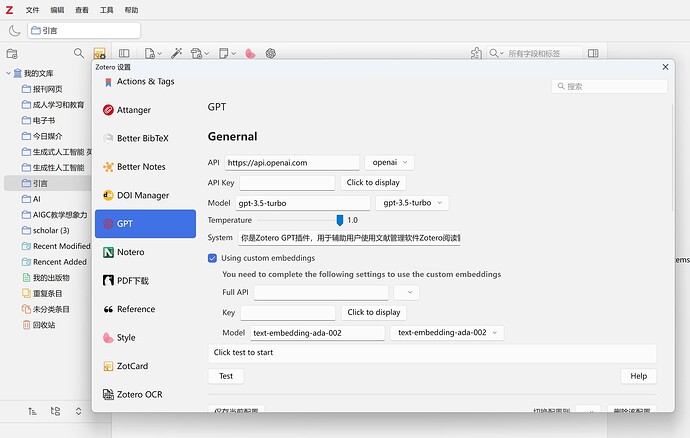Open Better Notes settings pane
The height and width of the screenshot is (438, 690).
(x=145, y=167)
